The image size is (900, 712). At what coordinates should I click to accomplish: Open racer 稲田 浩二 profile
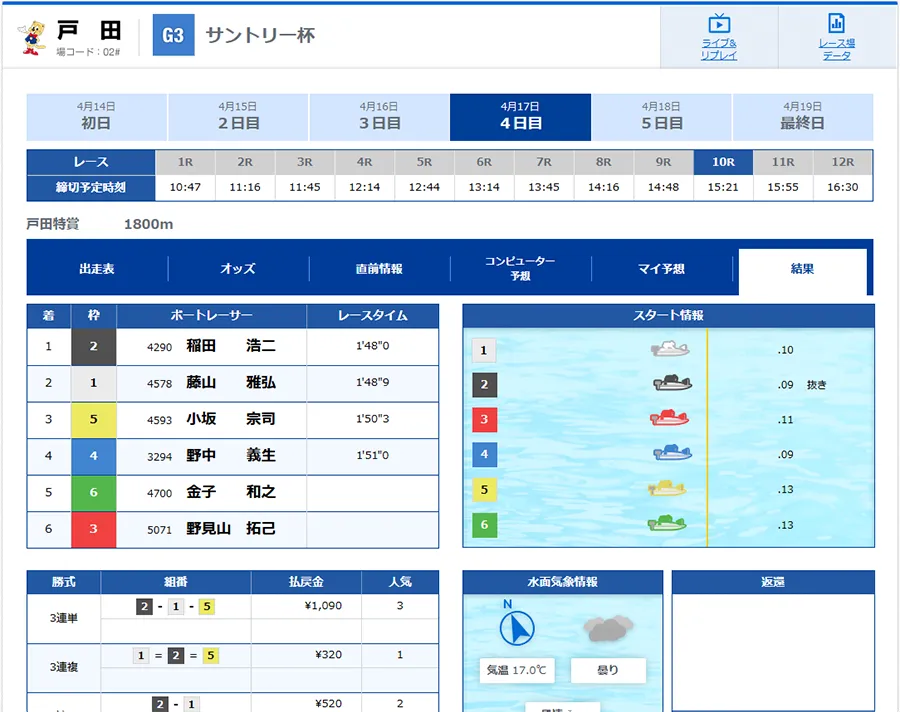click(230, 347)
